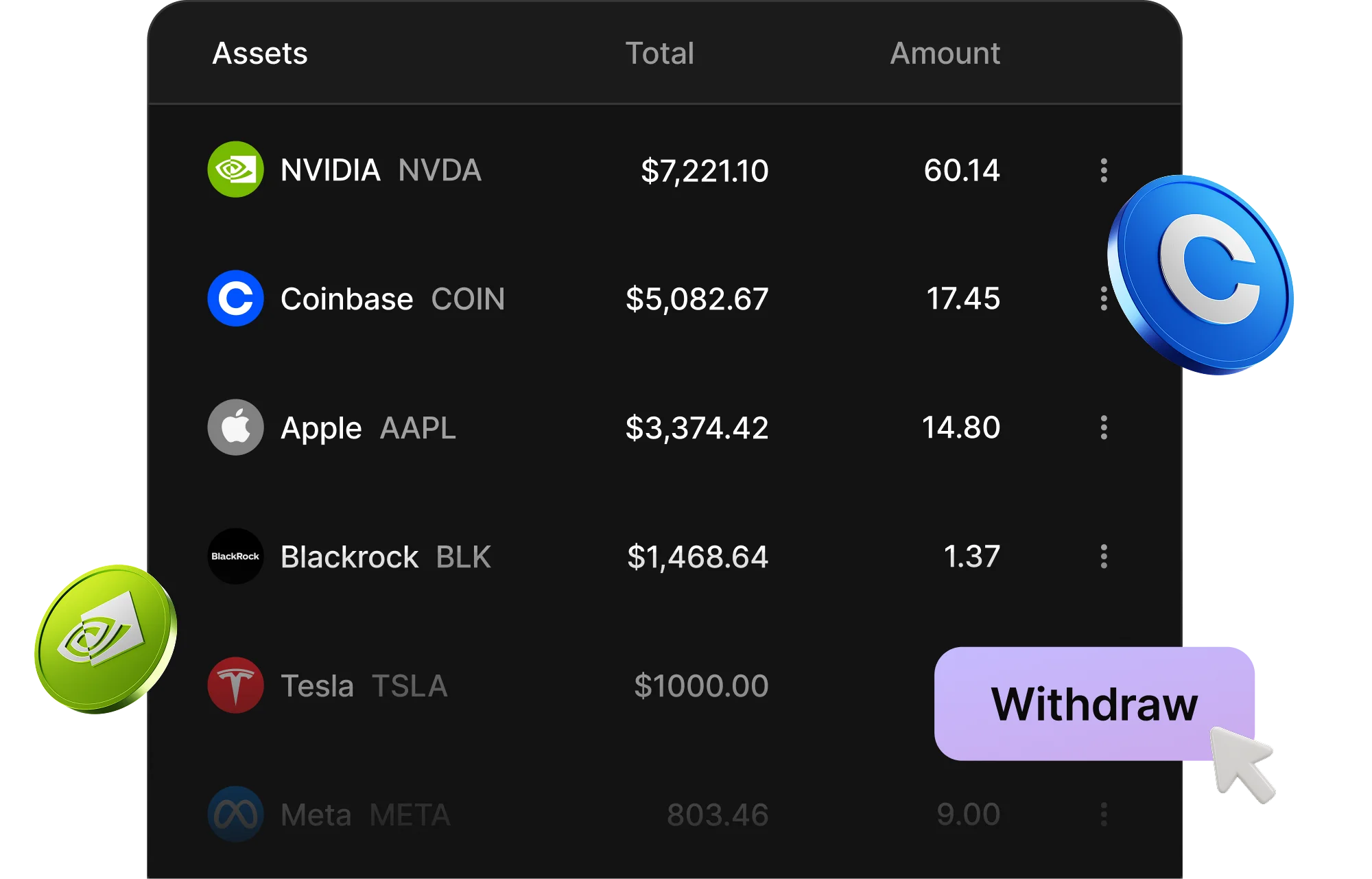Screen dimensions: 1372x879
Task: Open the NVIDIA row three-dot menu
Action: tap(1104, 170)
